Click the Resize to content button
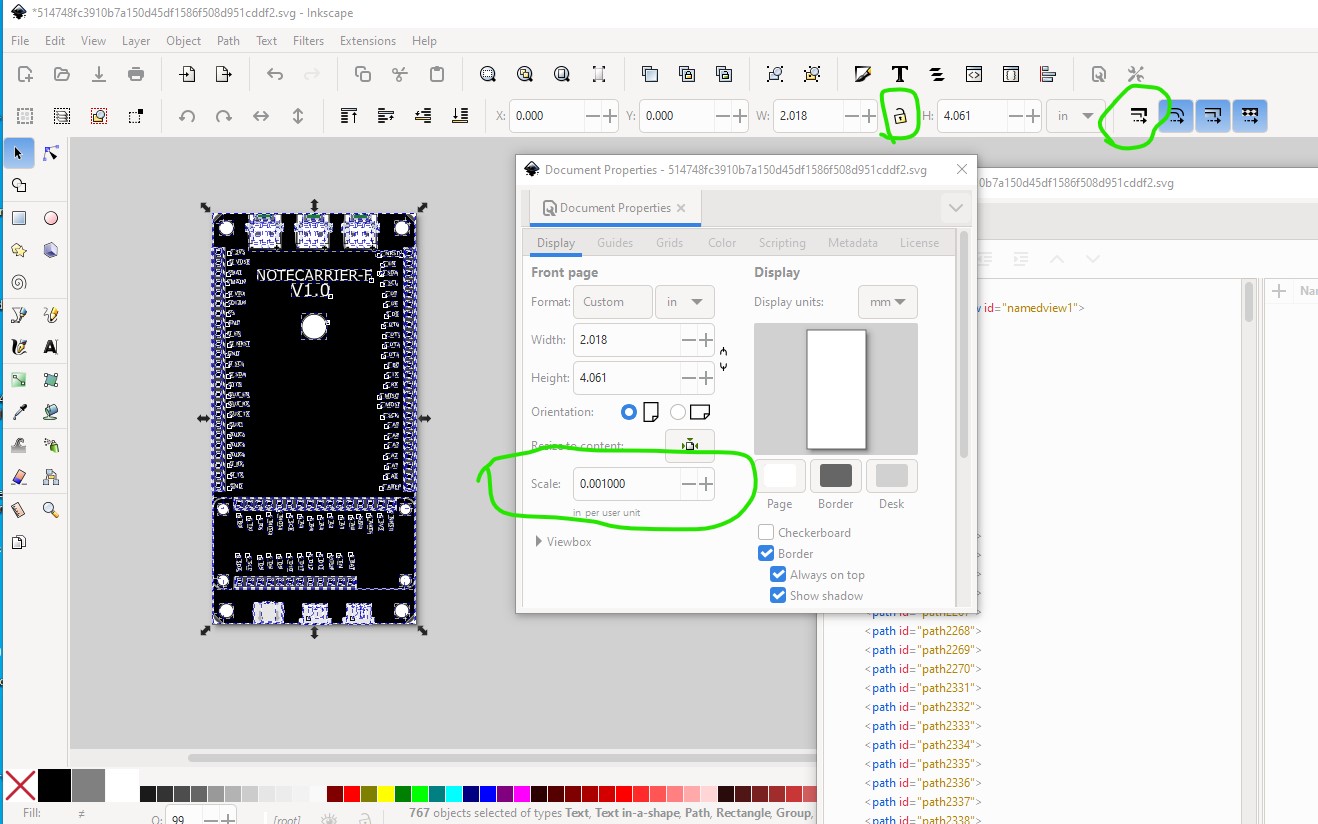The image size is (1318, 824). (690, 445)
